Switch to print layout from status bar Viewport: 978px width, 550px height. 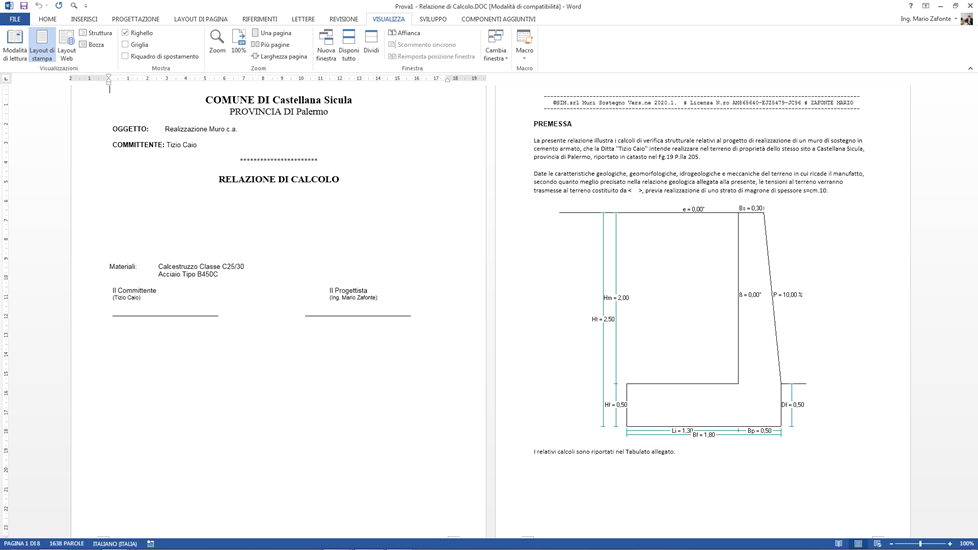[x=858, y=544]
